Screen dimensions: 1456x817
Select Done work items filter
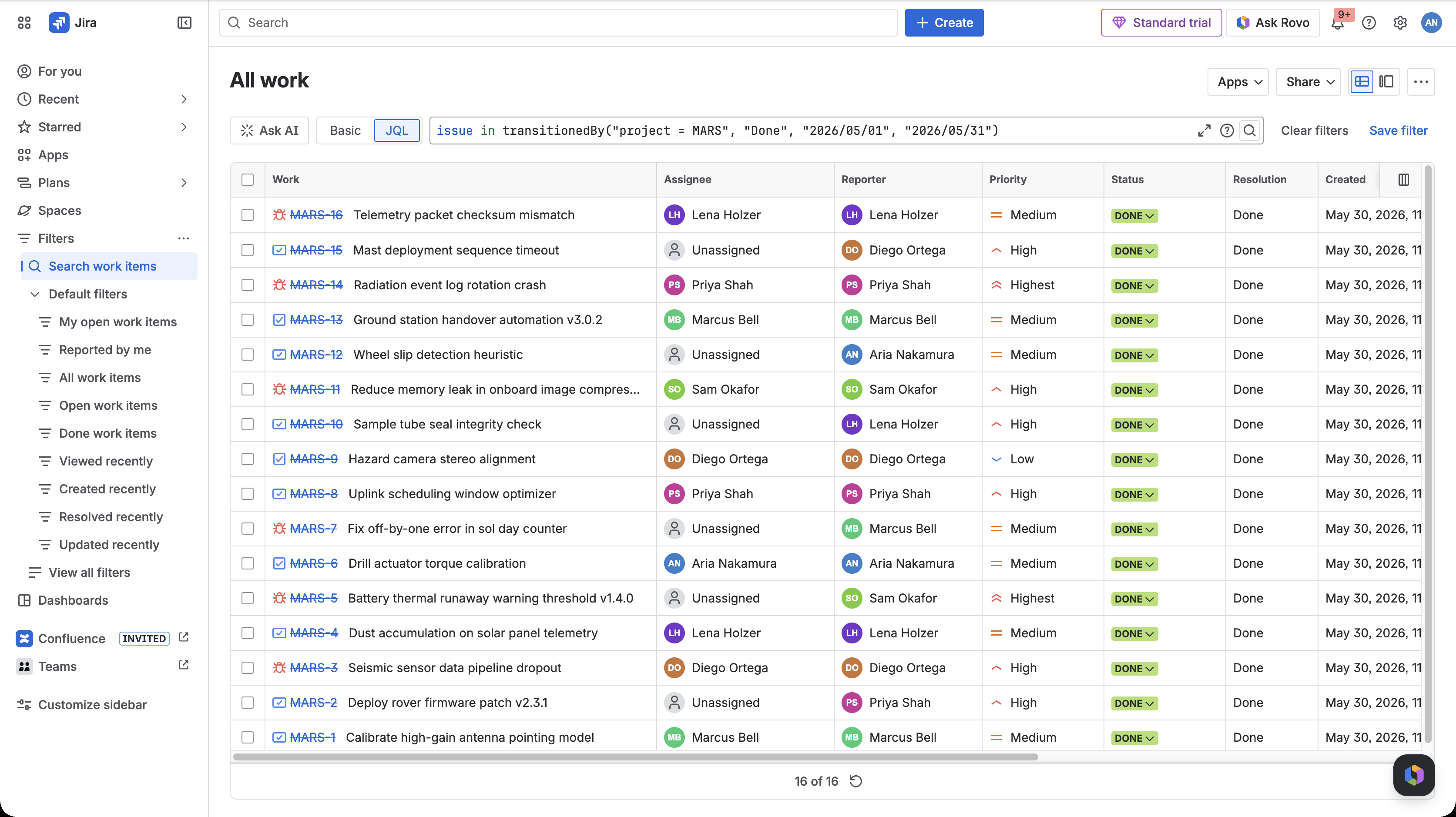108,433
